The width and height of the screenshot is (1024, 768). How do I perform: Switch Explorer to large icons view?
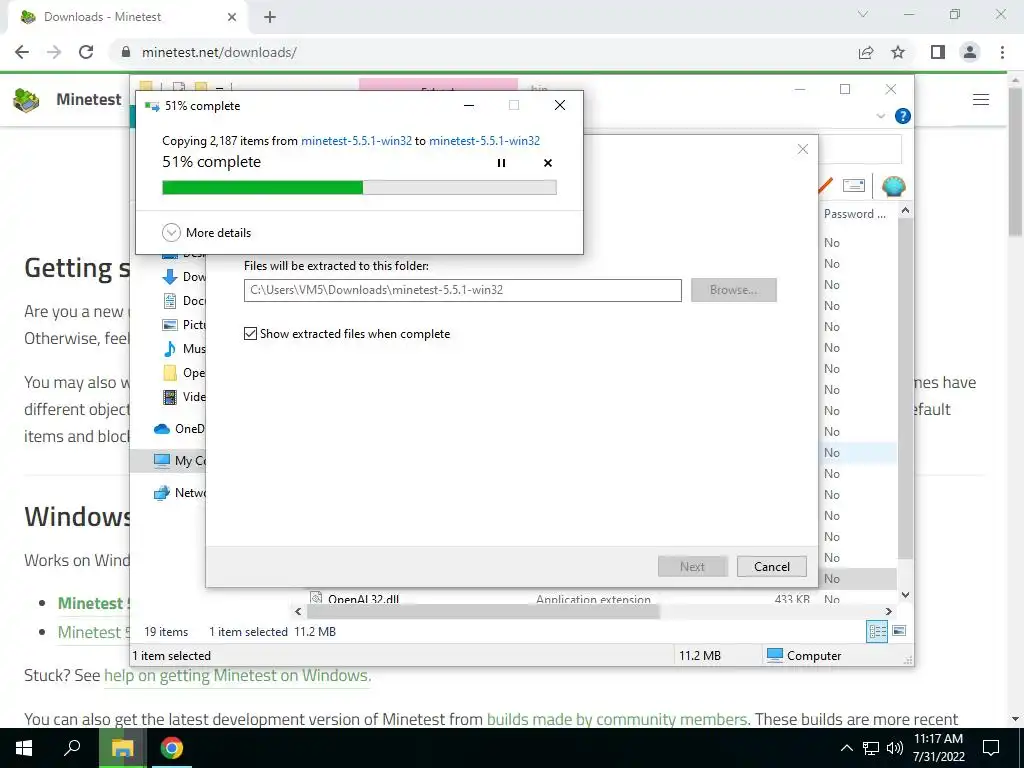coord(899,631)
